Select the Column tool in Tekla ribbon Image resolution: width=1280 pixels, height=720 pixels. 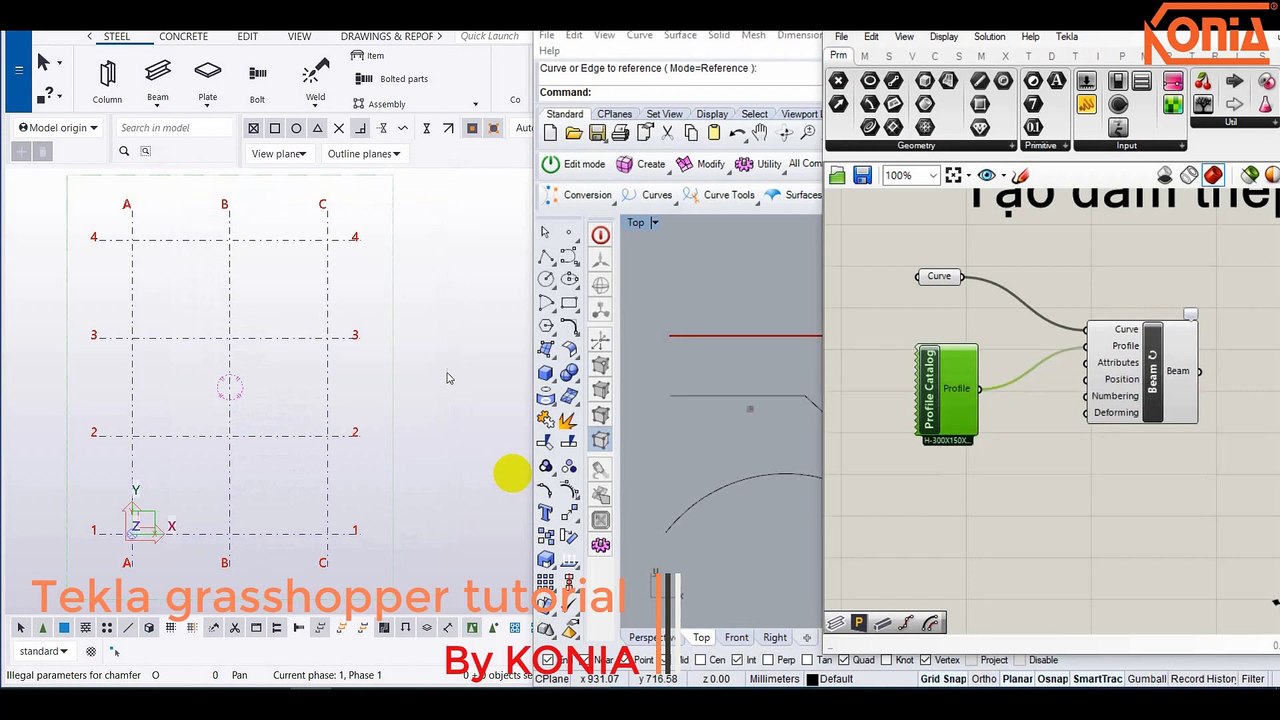(x=107, y=81)
